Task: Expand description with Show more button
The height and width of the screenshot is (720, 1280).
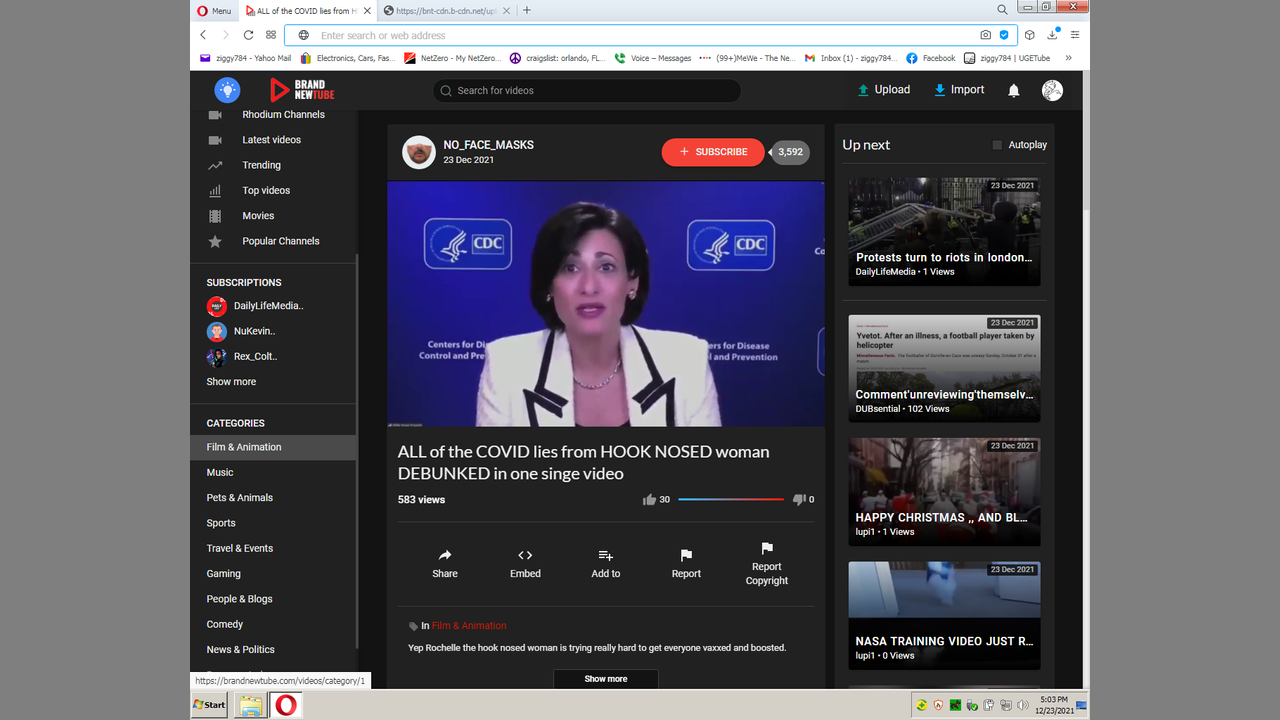Action: pyautogui.click(x=605, y=679)
